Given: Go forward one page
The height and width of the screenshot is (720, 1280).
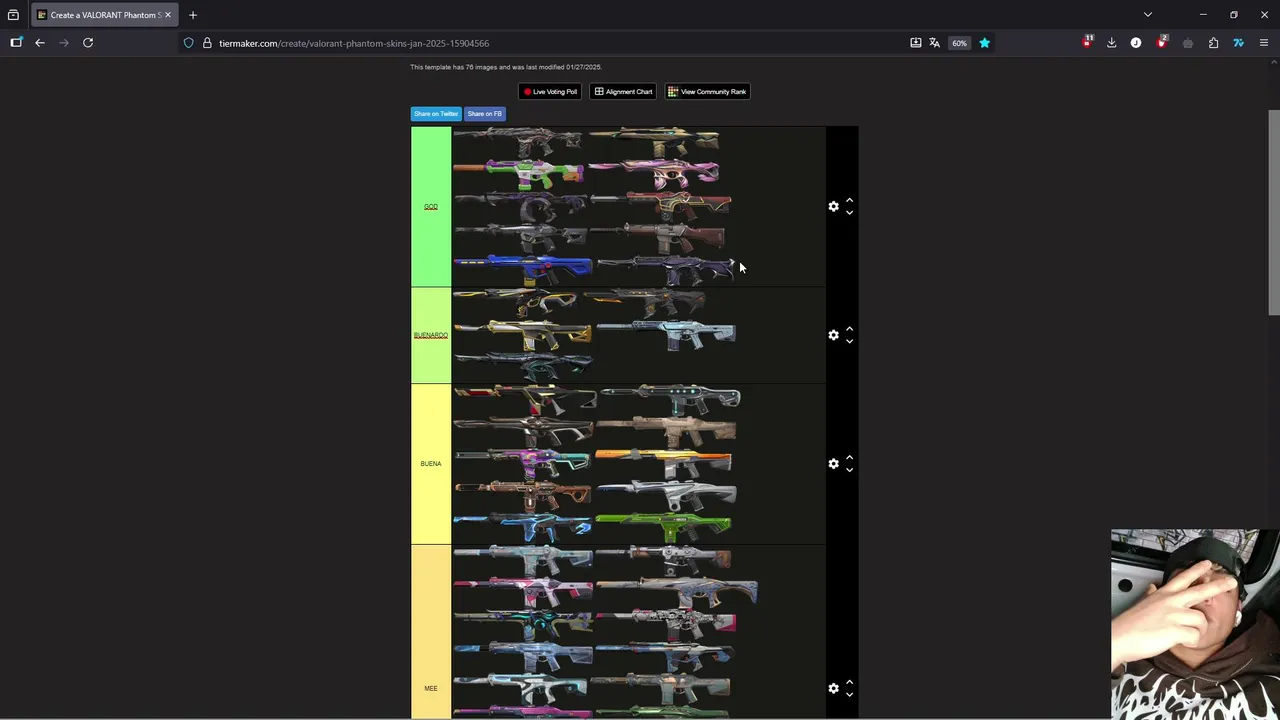Looking at the screenshot, I should click(64, 43).
